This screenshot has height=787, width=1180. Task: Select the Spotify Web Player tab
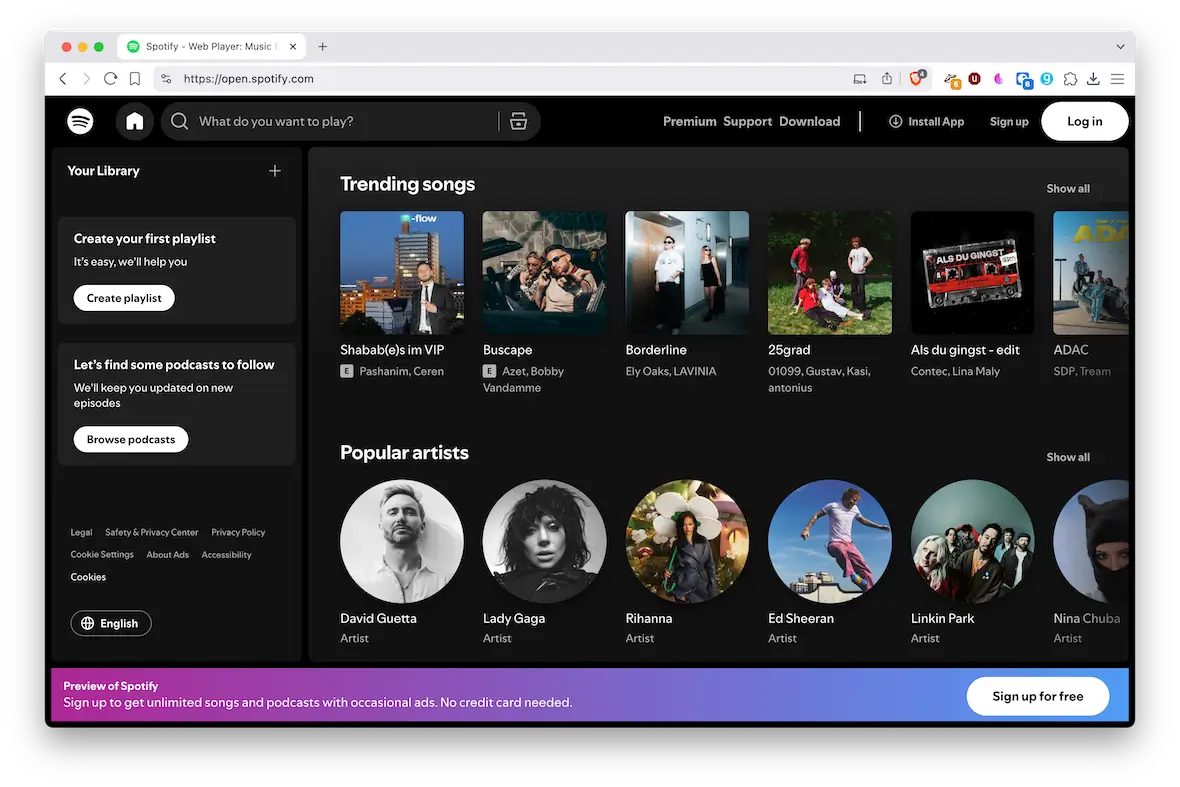[x=211, y=47]
